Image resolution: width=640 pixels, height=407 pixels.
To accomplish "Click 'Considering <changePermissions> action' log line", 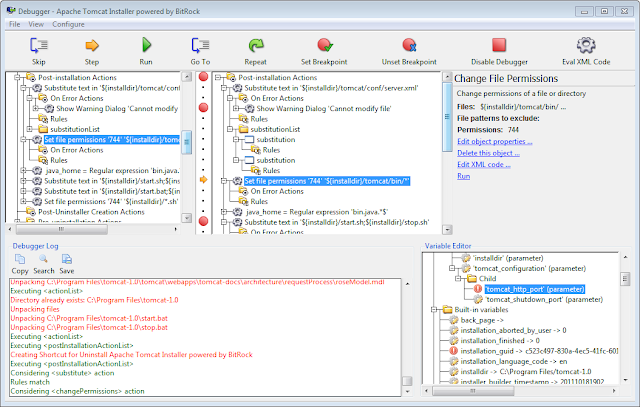I will pyautogui.click(x=78, y=391).
